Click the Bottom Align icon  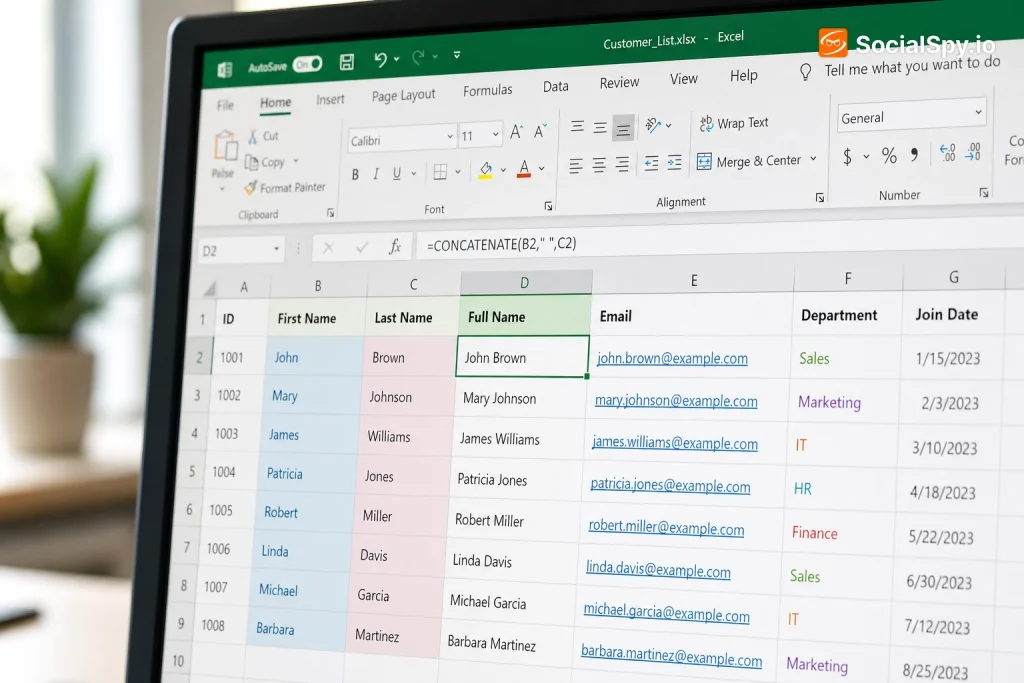[624, 129]
